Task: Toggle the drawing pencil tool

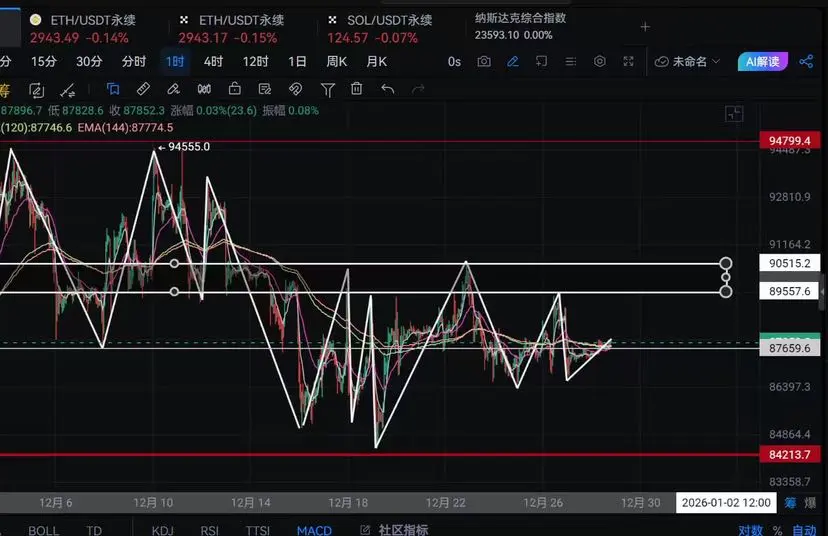Action: point(512,62)
